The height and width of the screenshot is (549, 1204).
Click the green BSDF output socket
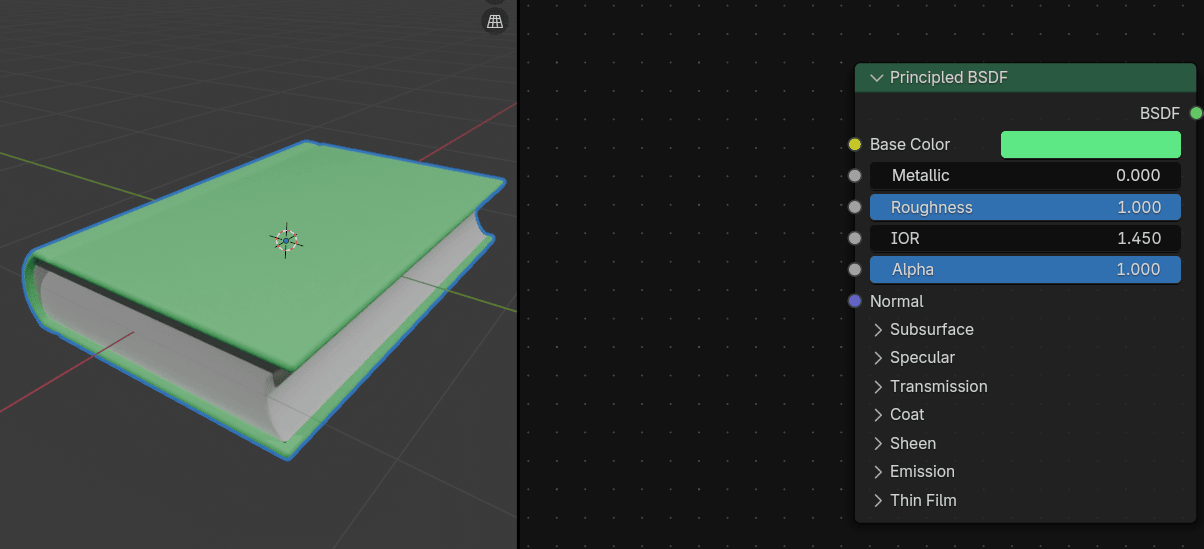tap(1196, 113)
